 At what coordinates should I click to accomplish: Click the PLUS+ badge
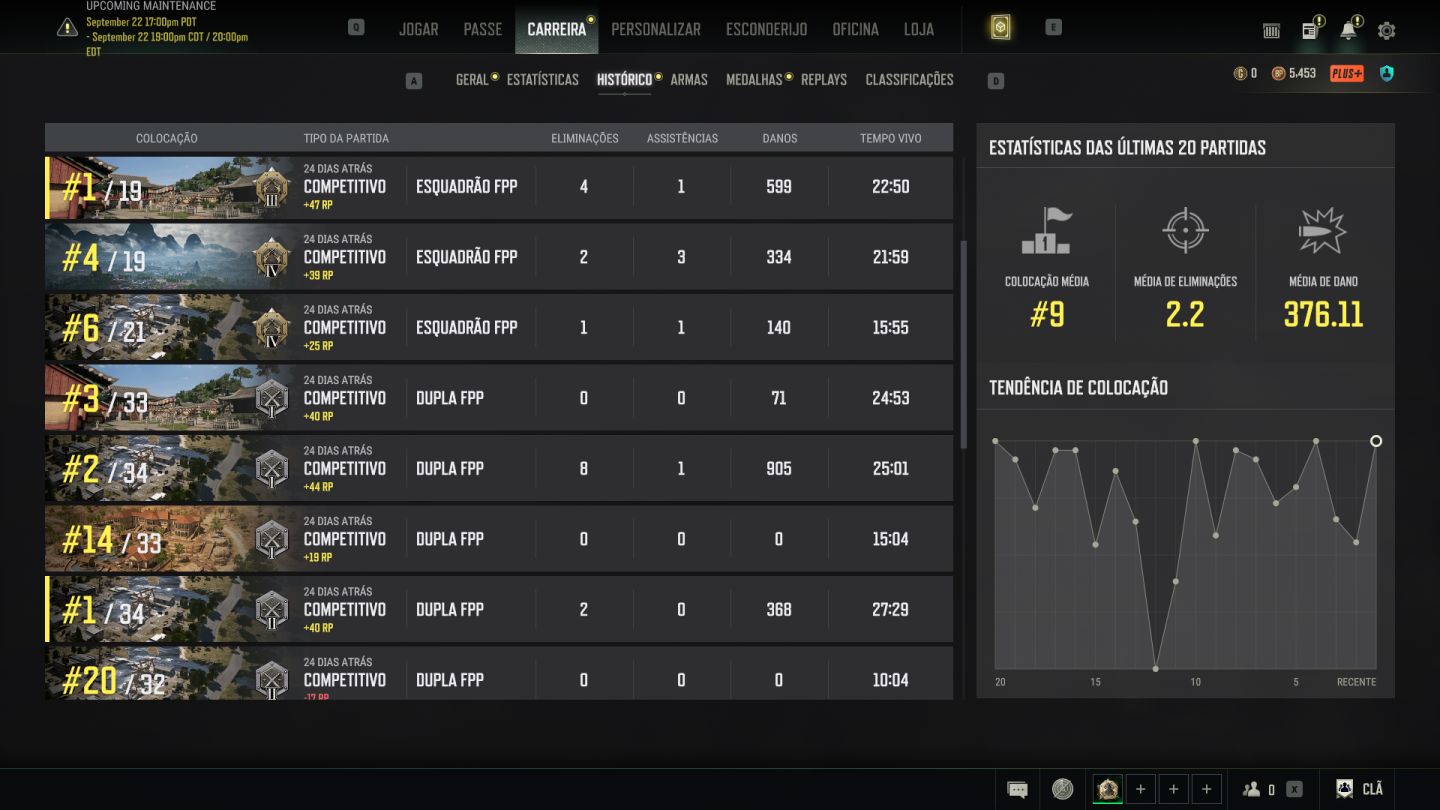coord(1347,73)
